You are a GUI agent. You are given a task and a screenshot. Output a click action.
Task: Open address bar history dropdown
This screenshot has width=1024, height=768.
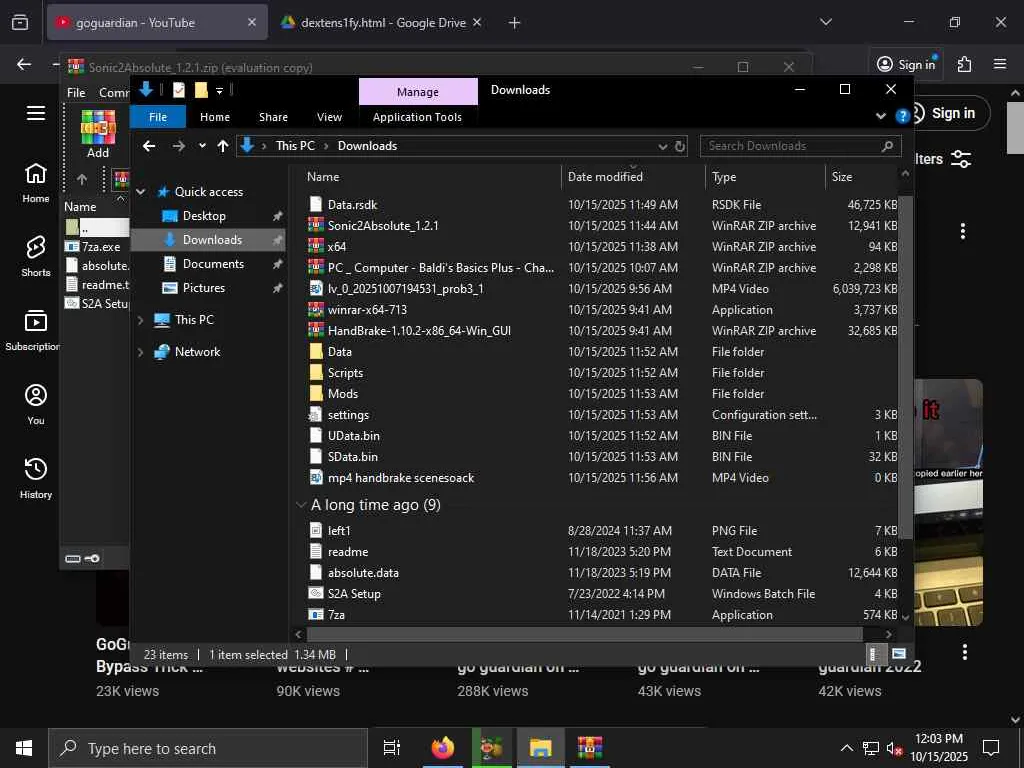point(662,146)
